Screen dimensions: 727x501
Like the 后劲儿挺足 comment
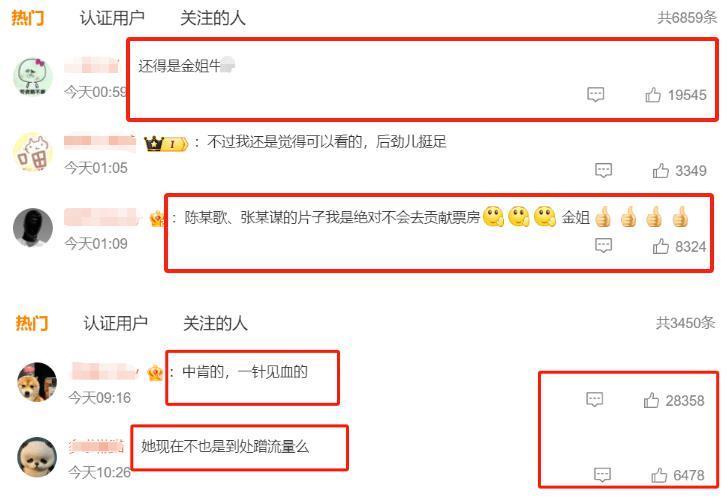pyautogui.click(x=661, y=171)
